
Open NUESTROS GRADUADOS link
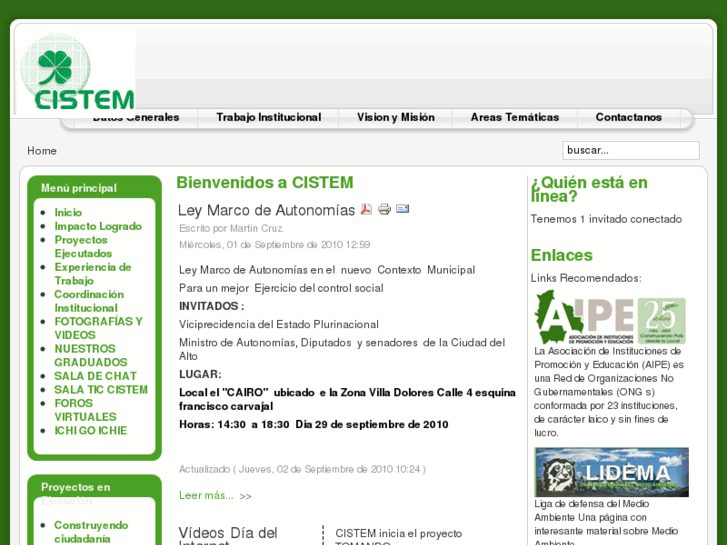pyautogui.click(x=90, y=355)
